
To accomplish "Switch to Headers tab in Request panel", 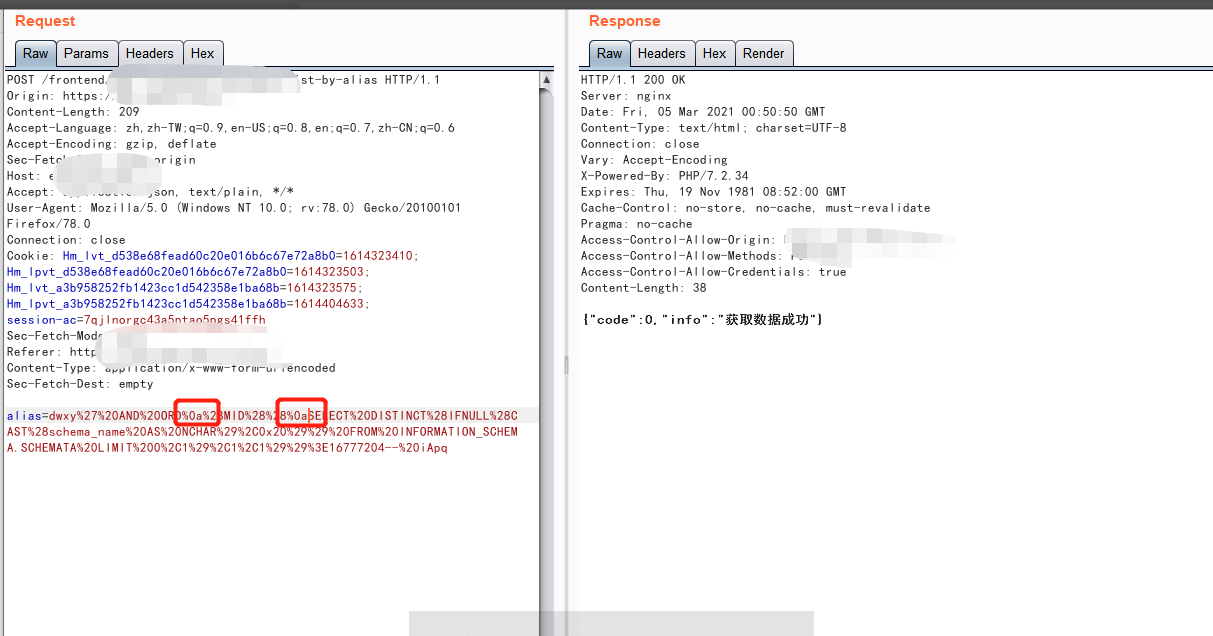I will pos(150,54).
